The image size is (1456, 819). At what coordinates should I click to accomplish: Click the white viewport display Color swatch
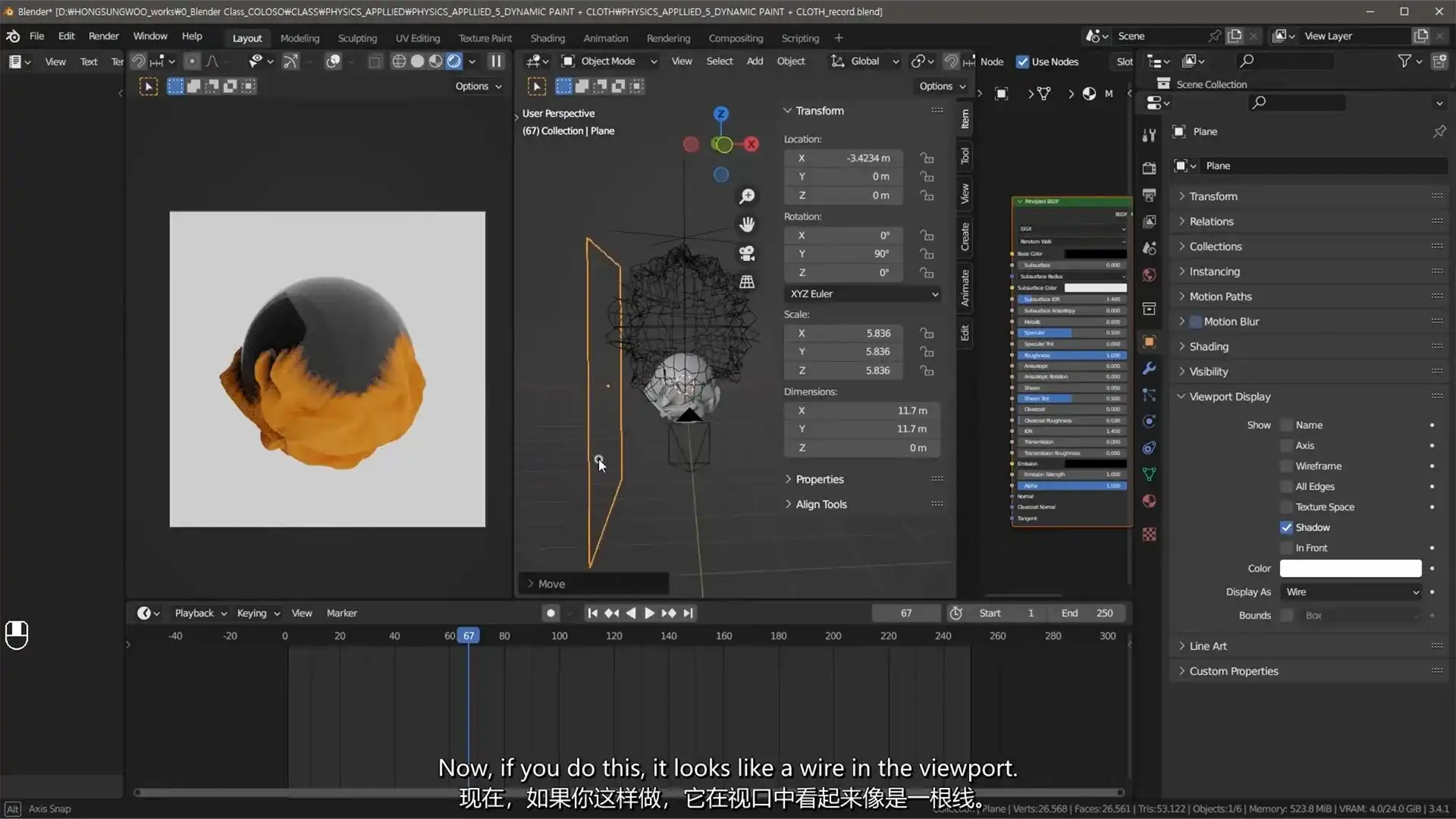[1350, 568]
